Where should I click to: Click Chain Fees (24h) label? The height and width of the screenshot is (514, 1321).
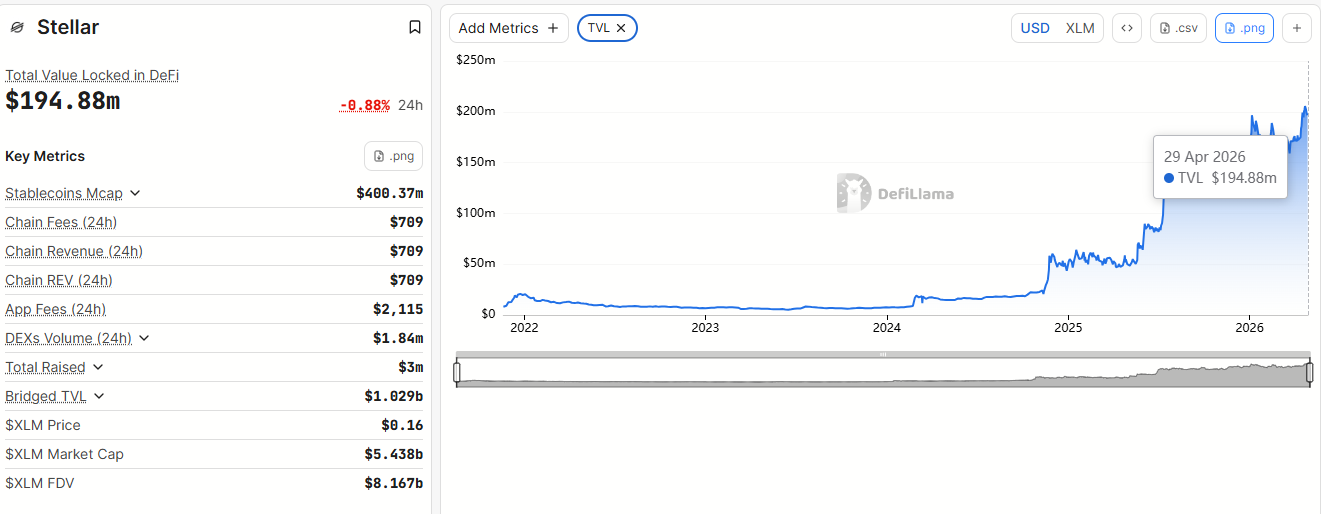[x=61, y=222]
